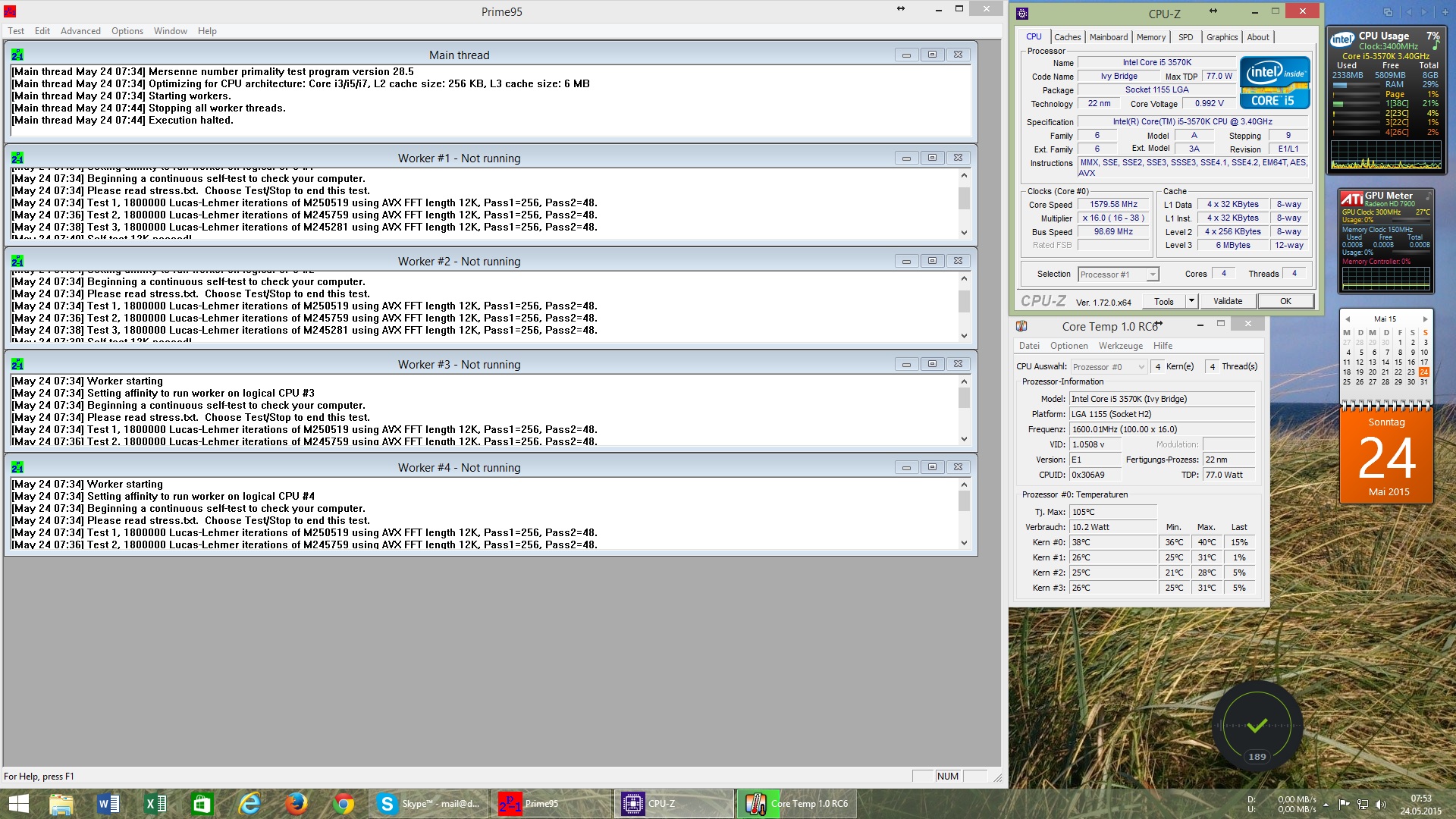The image size is (1456, 819).
Task: Click the Worker #1 window icon
Action: click(17, 158)
